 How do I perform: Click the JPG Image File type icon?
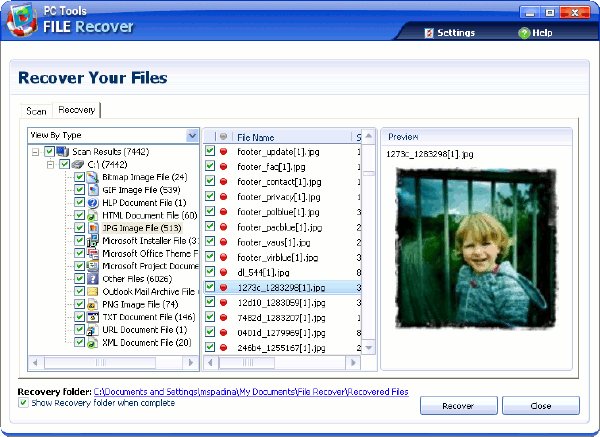coord(93,228)
